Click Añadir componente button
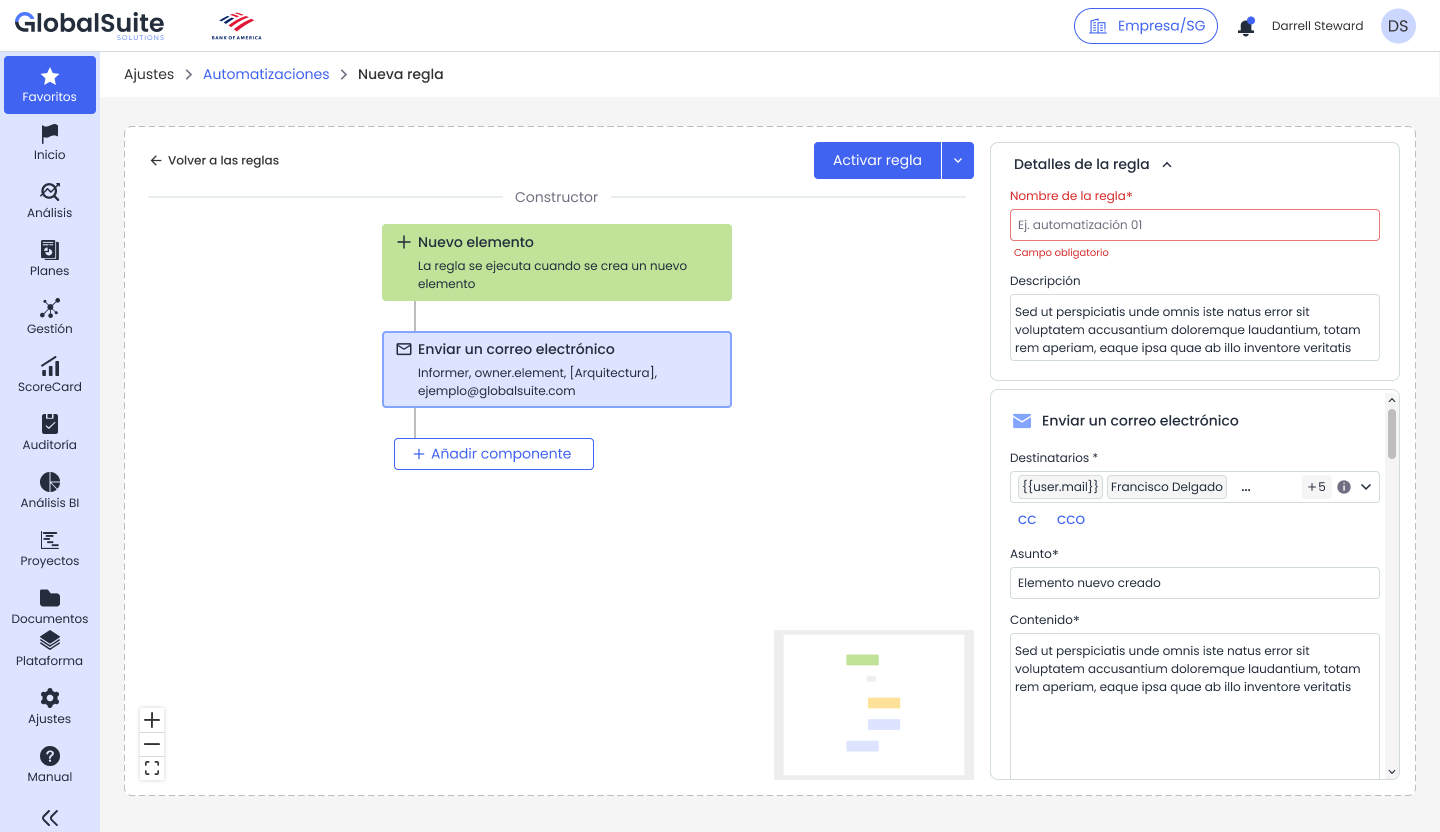Image resolution: width=1440 pixels, height=832 pixels. (x=494, y=454)
